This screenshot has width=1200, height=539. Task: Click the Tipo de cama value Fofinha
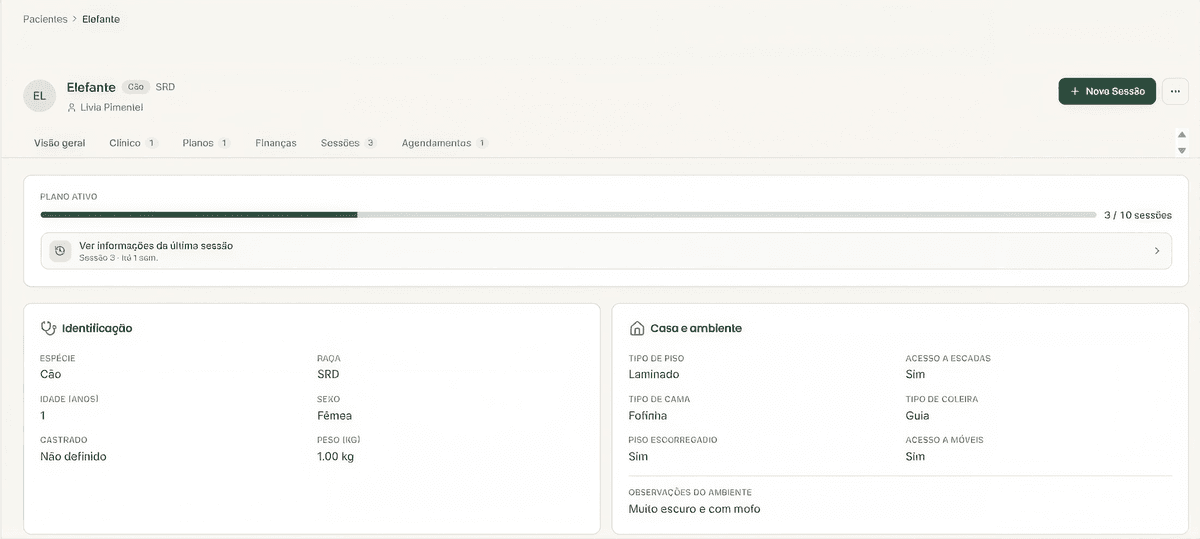coord(648,415)
